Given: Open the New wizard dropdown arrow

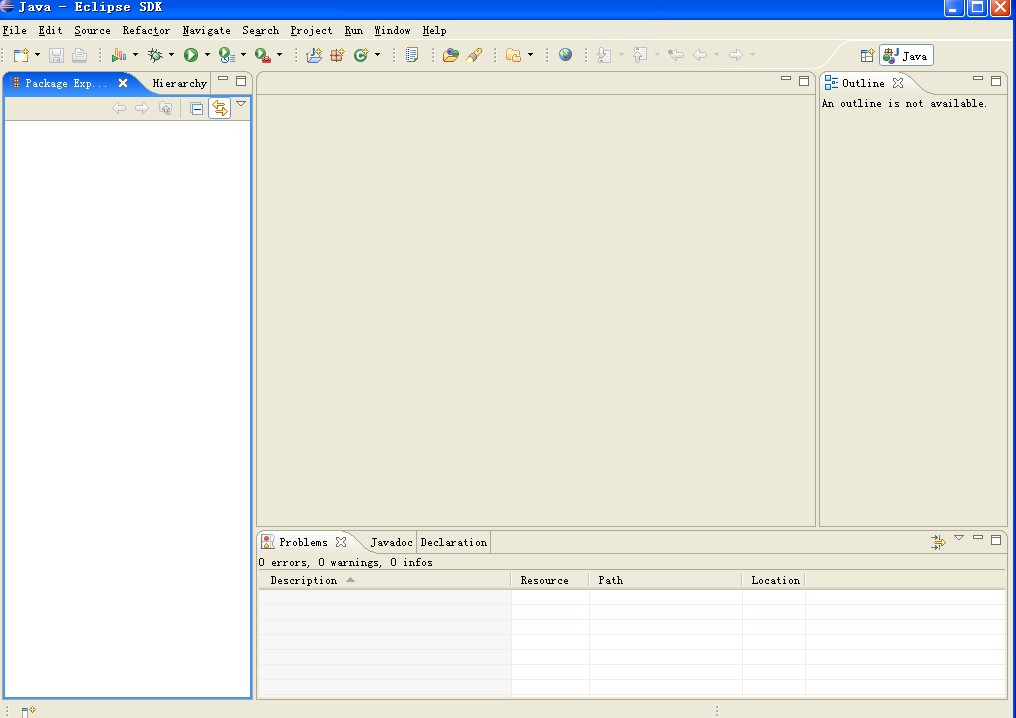Looking at the screenshot, I should [x=38, y=56].
